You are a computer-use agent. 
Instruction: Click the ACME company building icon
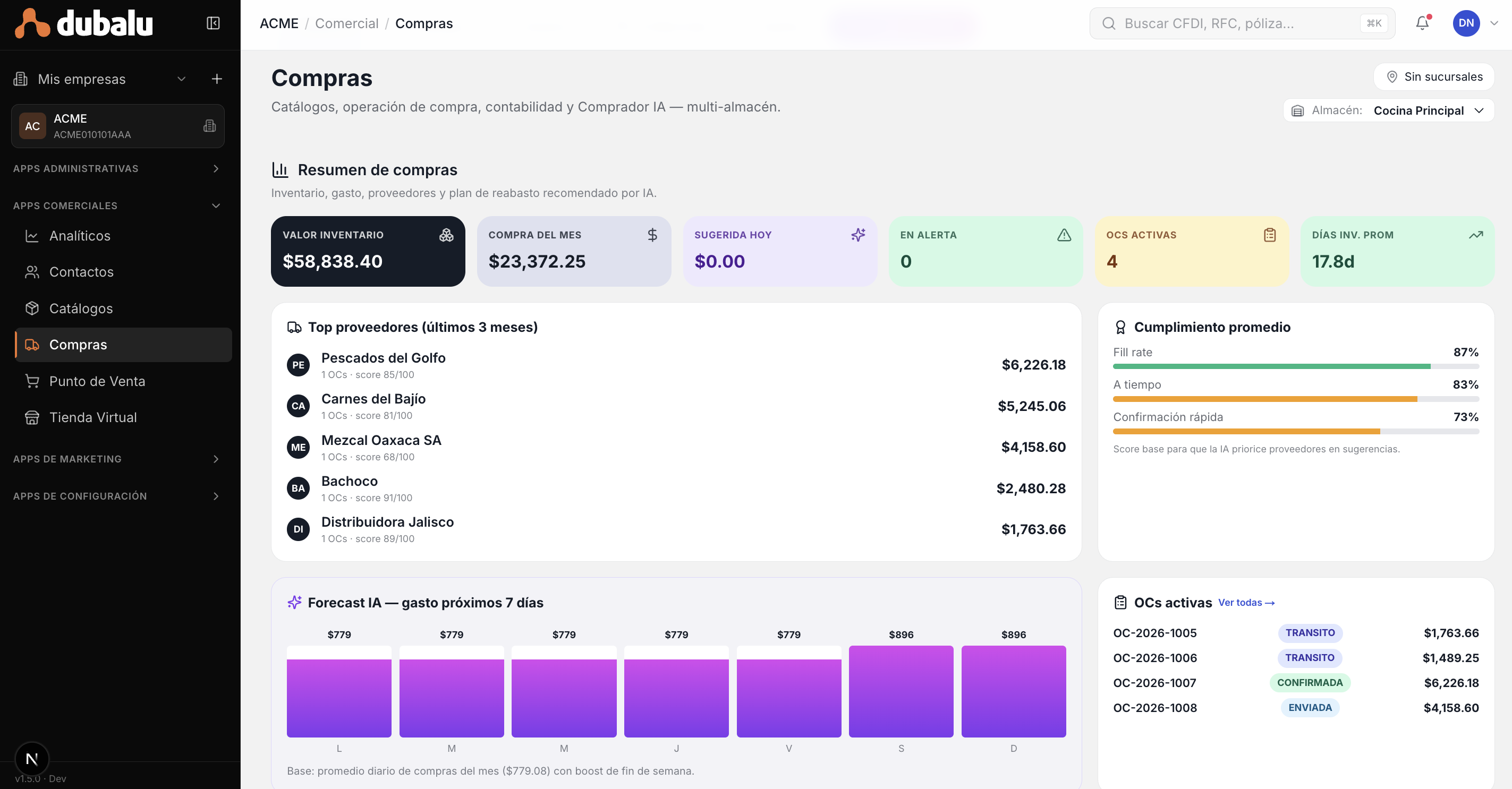(209, 125)
